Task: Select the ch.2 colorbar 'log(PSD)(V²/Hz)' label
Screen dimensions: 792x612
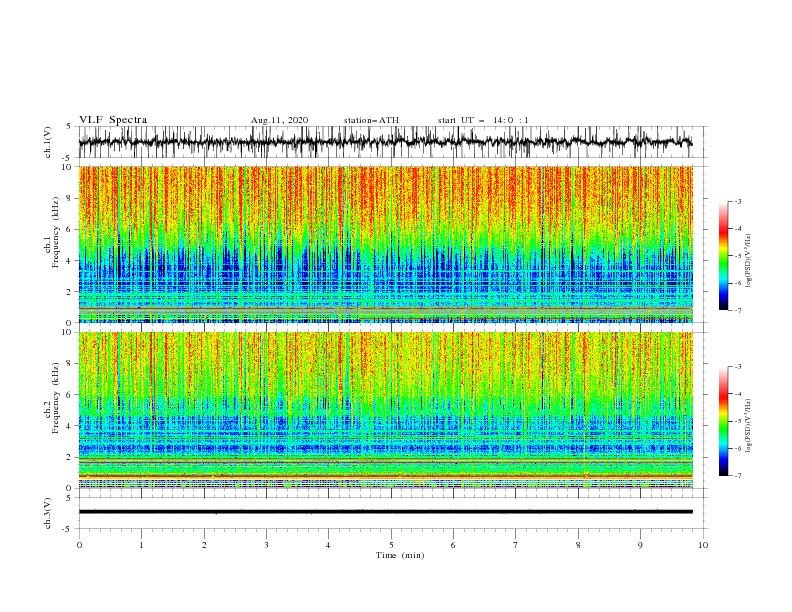Action: coord(748,425)
